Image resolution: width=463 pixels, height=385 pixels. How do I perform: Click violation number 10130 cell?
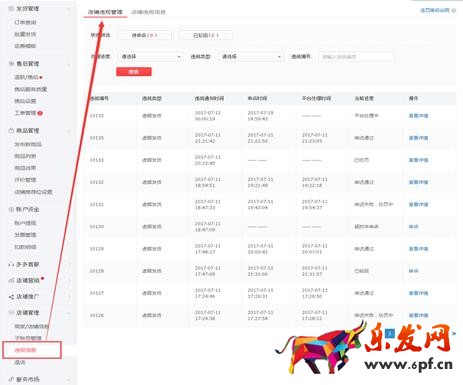(x=97, y=226)
